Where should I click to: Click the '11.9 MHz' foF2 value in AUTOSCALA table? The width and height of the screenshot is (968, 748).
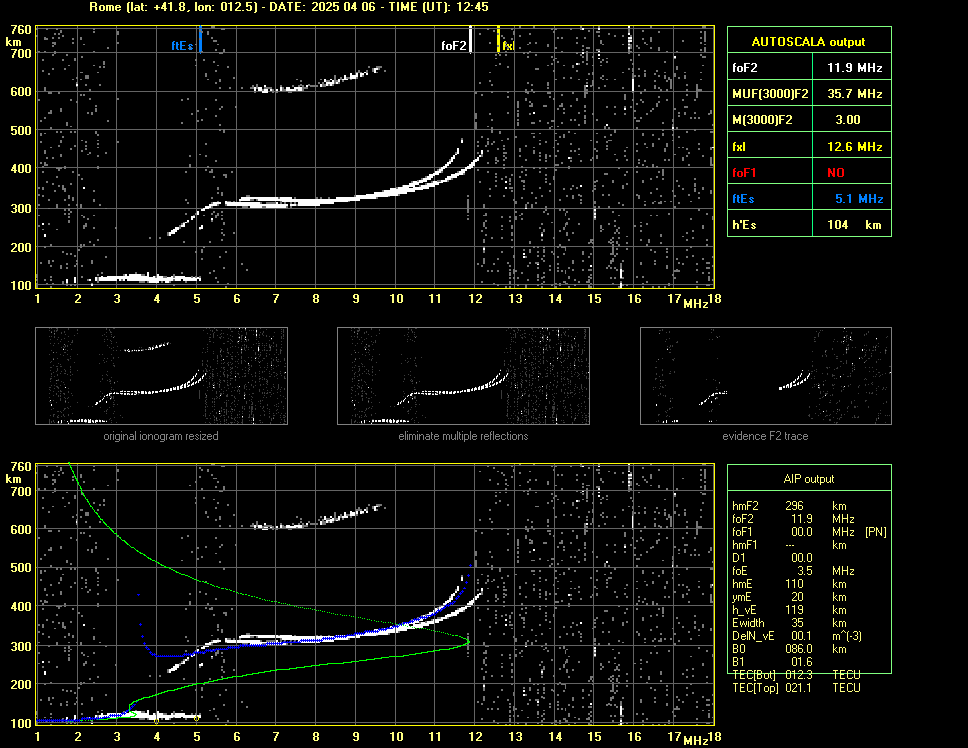(x=854, y=68)
